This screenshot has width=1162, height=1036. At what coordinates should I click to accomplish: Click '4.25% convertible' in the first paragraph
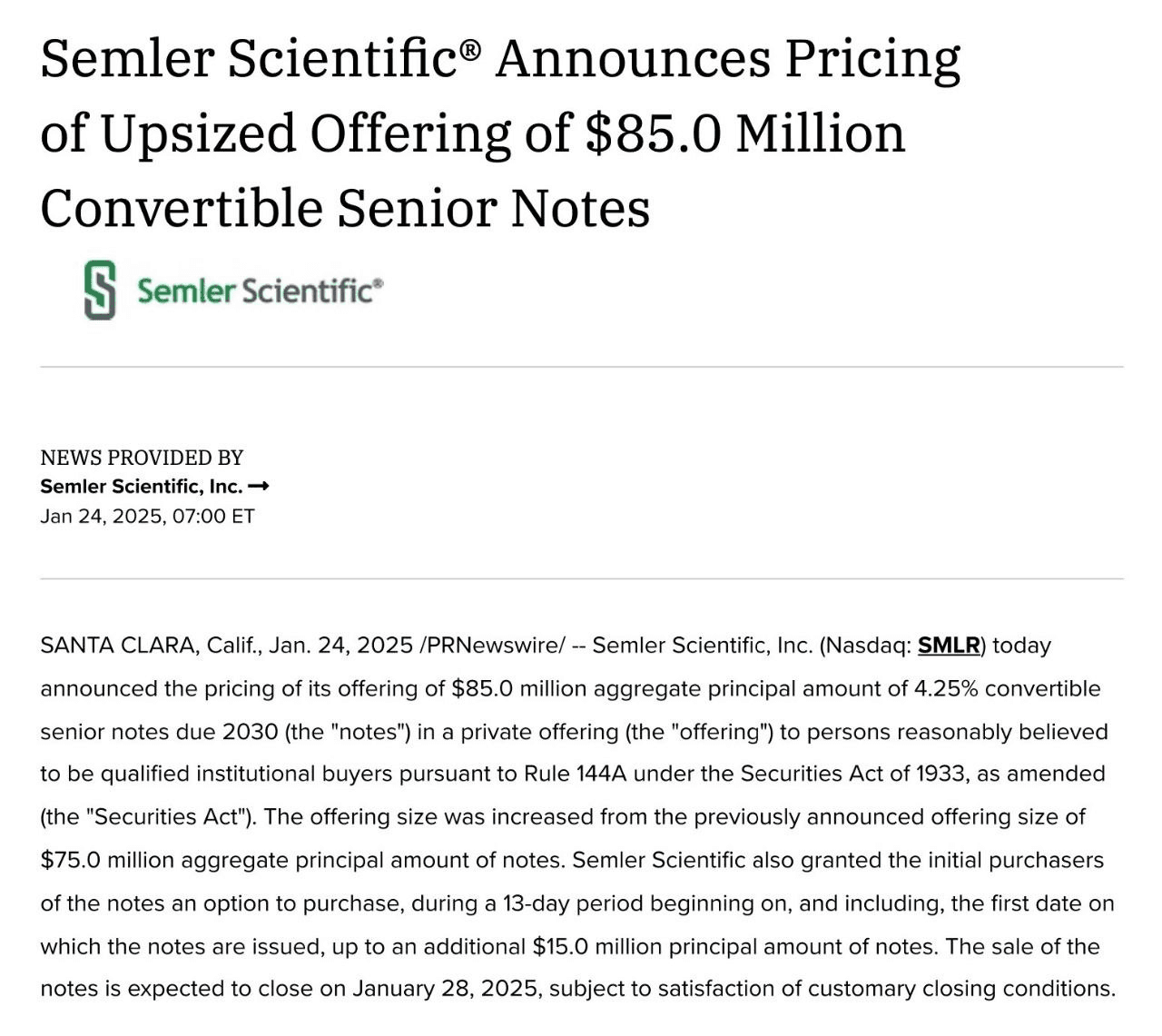click(1007, 688)
